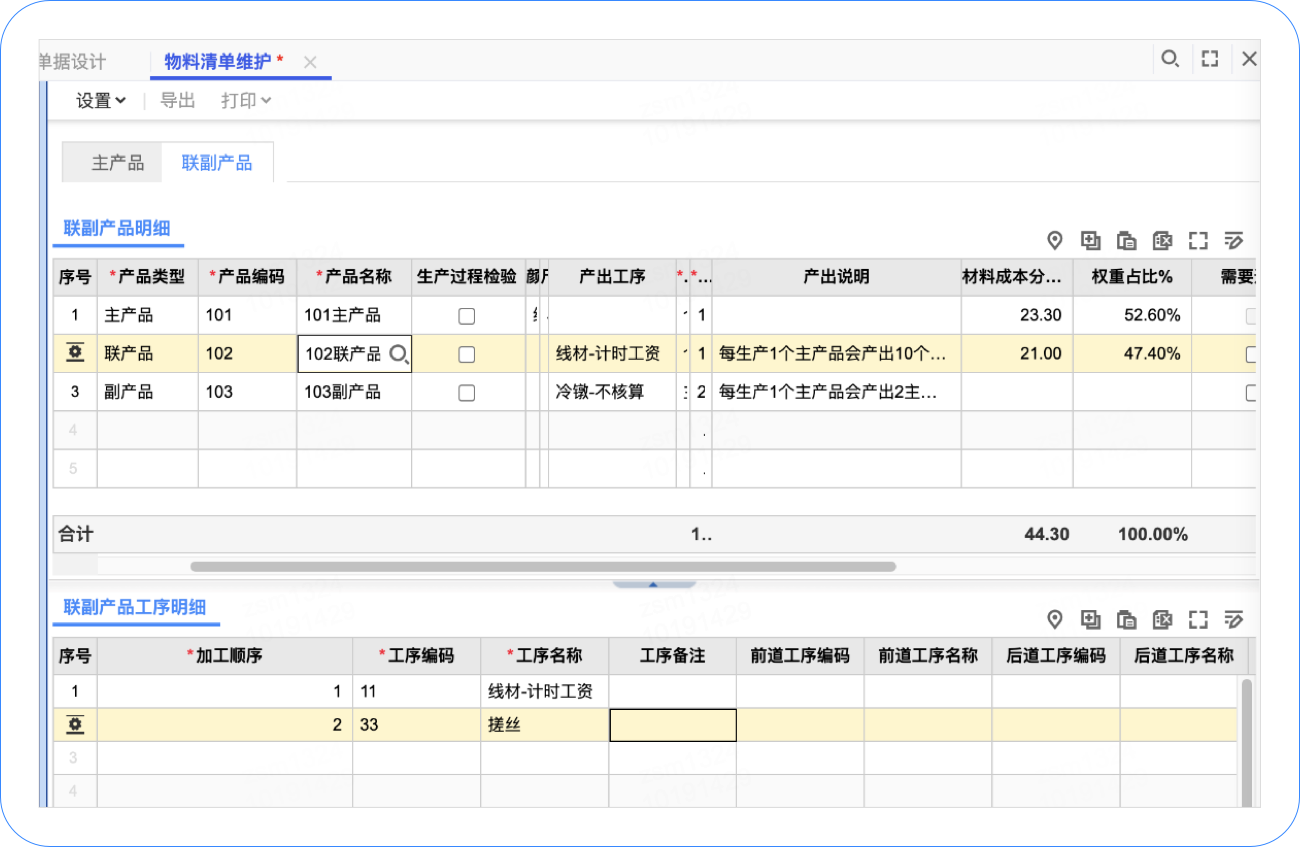Click the 工序编码 column header
The image size is (1300, 847).
[416, 656]
